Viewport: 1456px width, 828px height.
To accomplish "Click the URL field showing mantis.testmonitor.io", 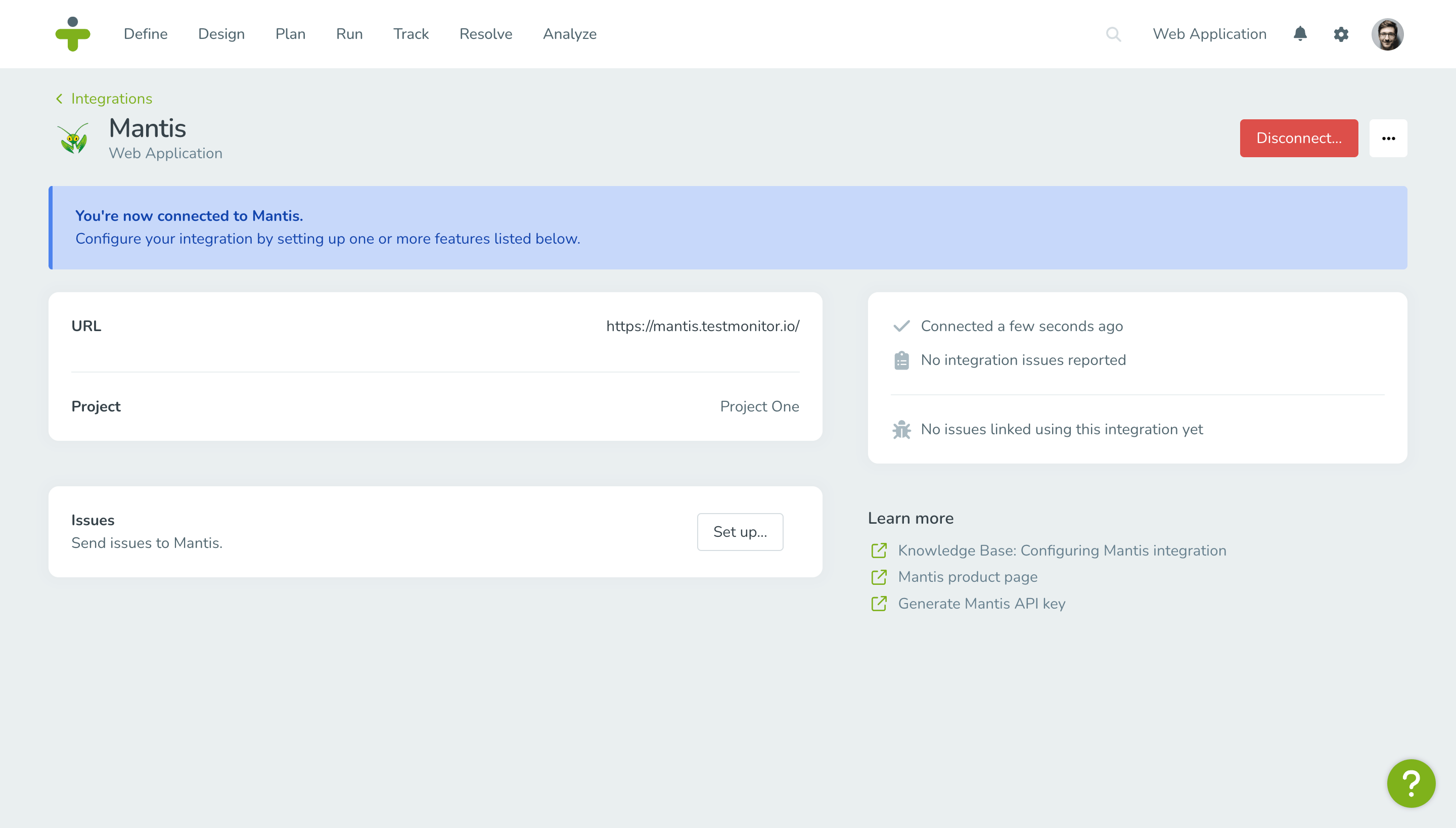I will pyautogui.click(x=702, y=326).
